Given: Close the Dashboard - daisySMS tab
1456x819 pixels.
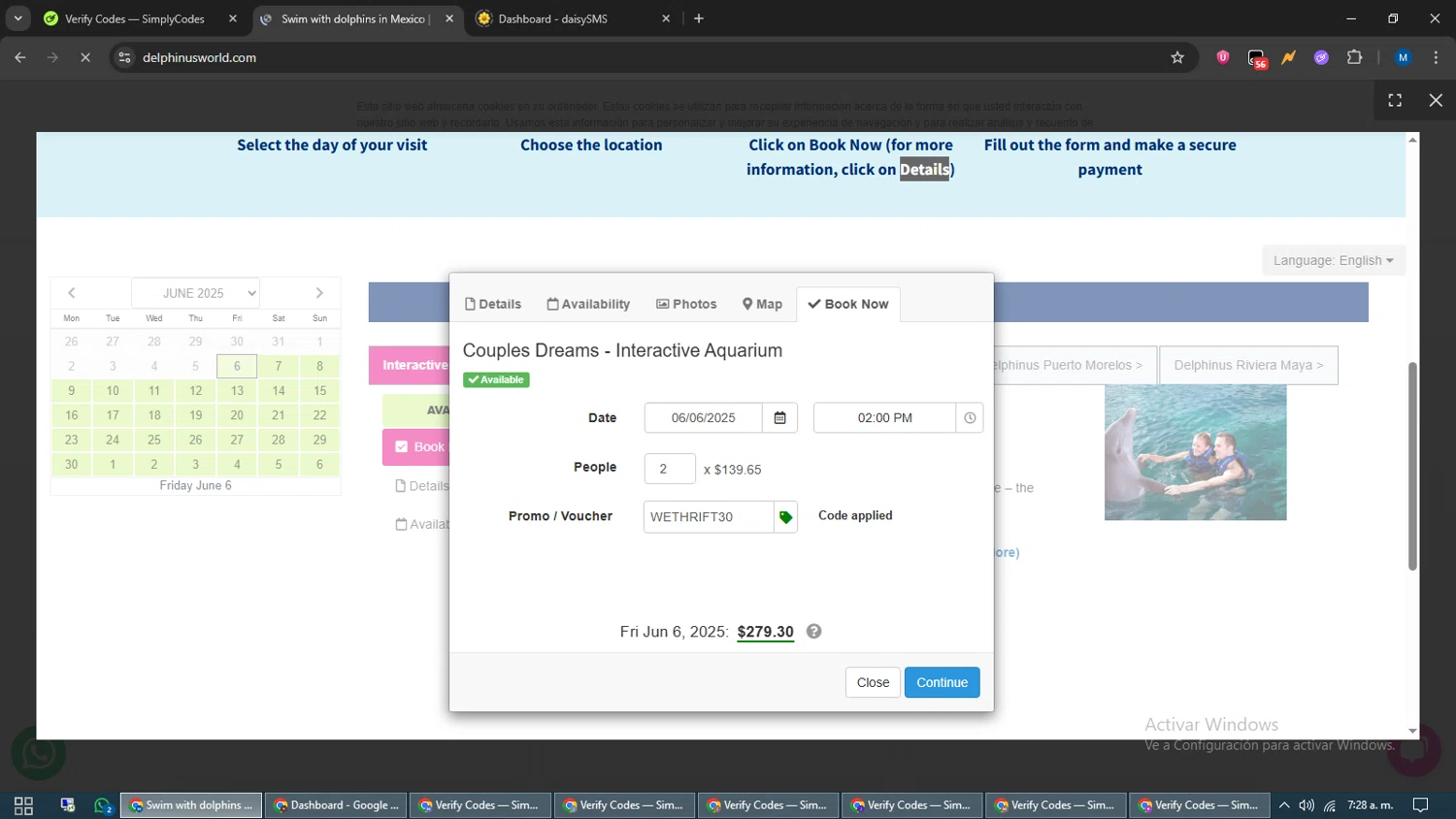Looking at the screenshot, I should 666,18.
